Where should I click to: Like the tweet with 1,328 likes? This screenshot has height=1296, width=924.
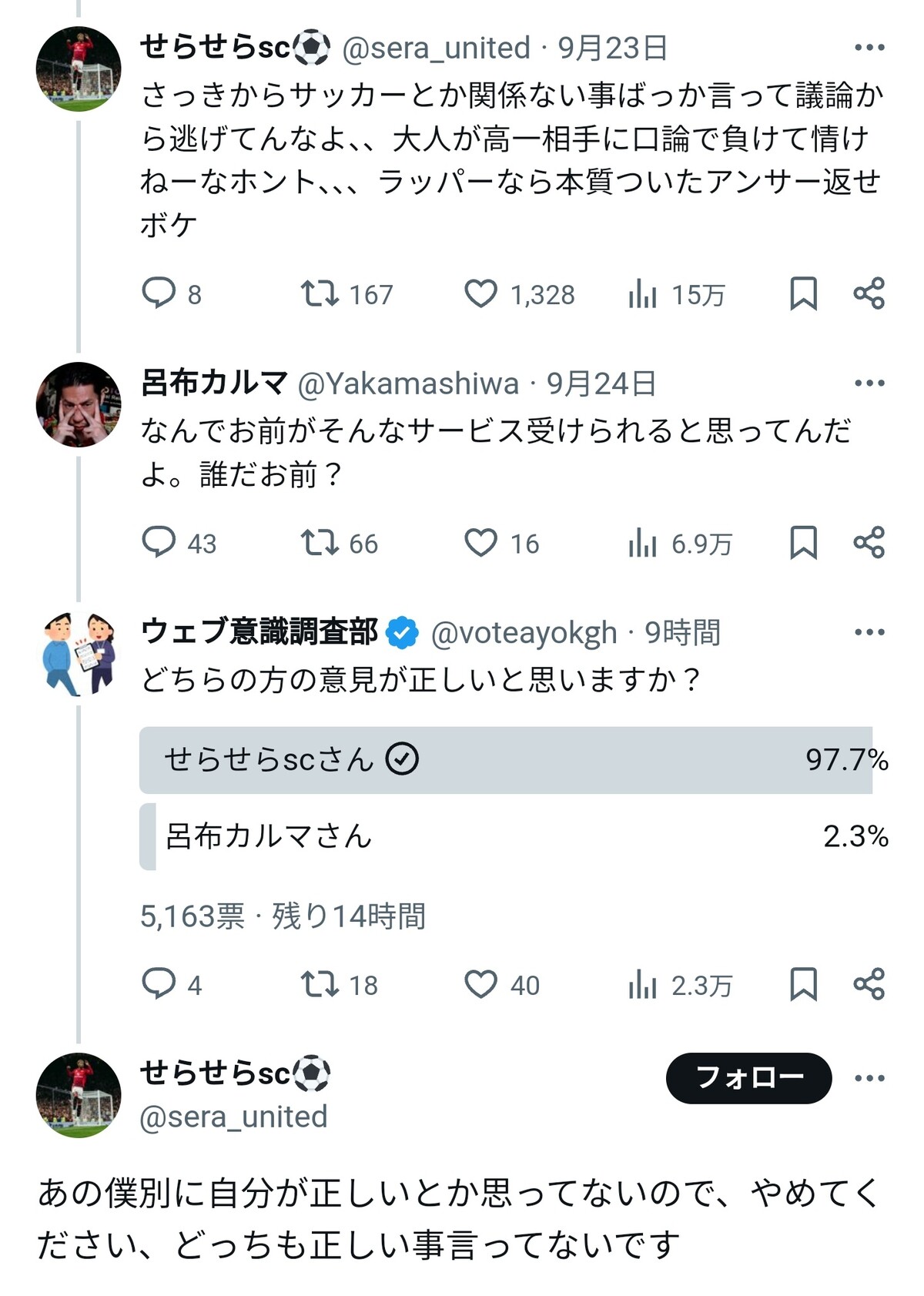[480, 293]
